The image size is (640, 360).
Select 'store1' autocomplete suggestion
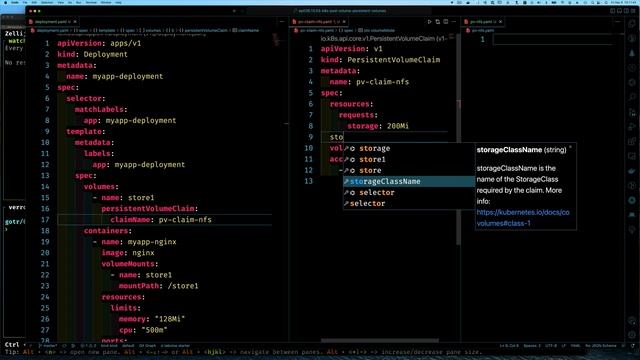(x=409, y=159)
